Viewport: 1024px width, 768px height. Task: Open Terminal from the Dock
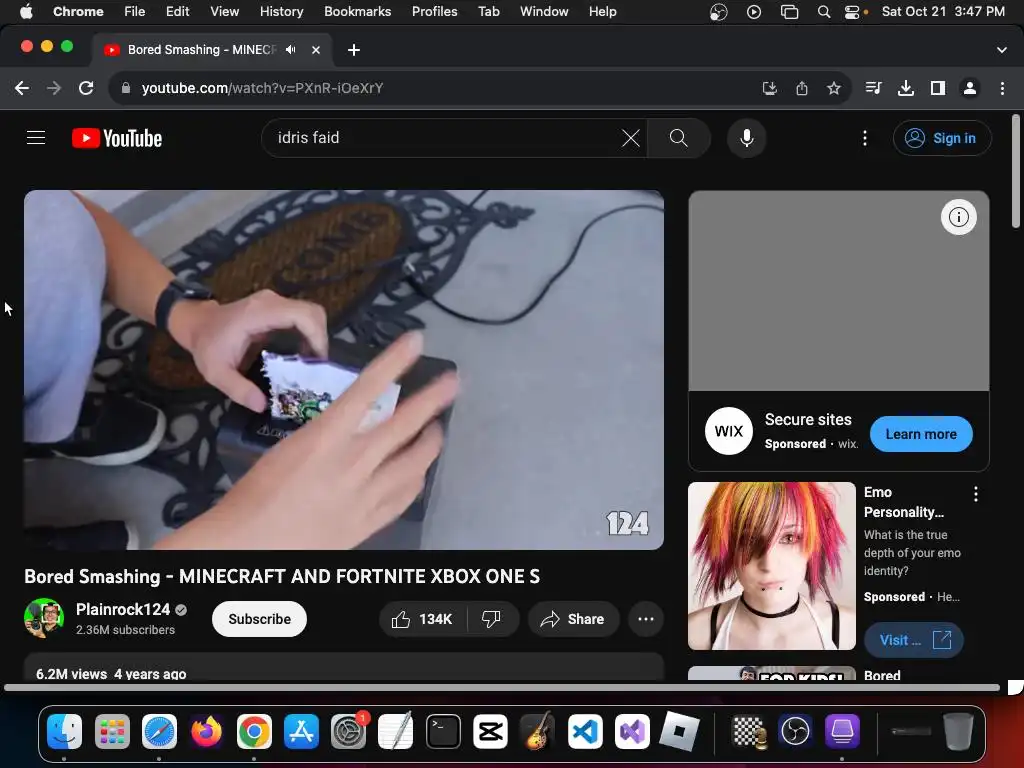pos(443,731)
